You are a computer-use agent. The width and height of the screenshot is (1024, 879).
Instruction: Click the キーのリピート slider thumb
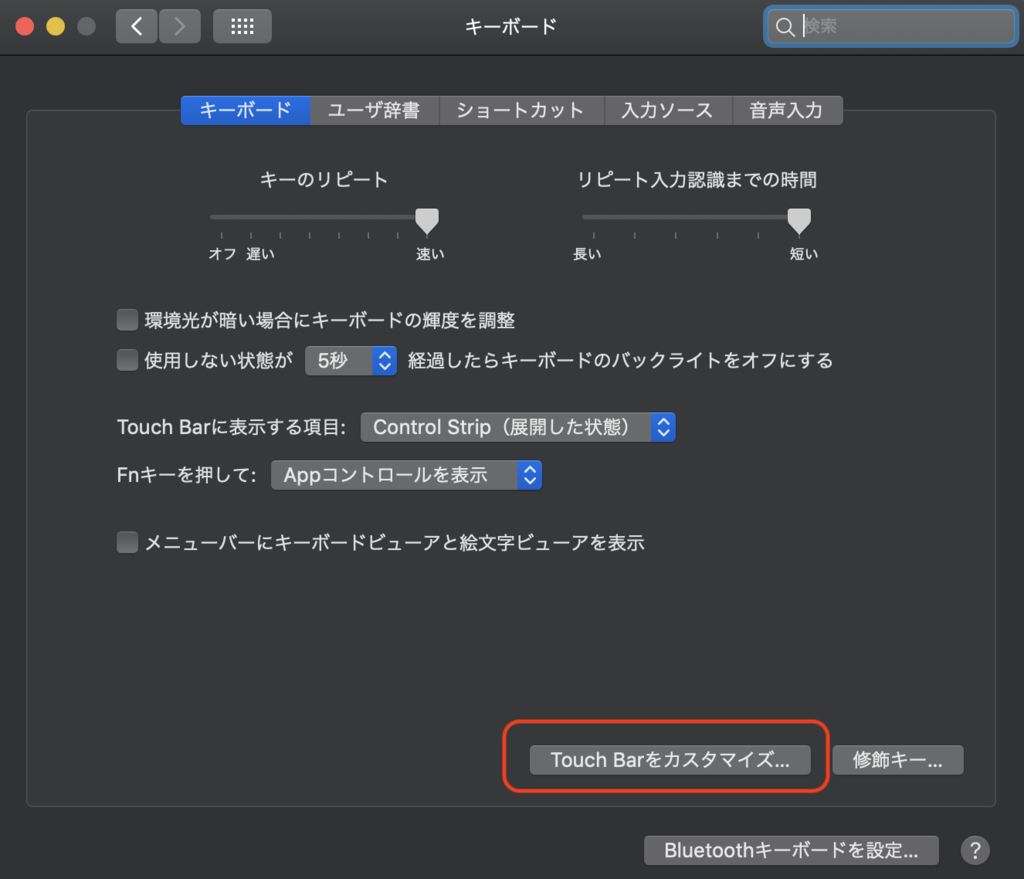pos(427,221)
